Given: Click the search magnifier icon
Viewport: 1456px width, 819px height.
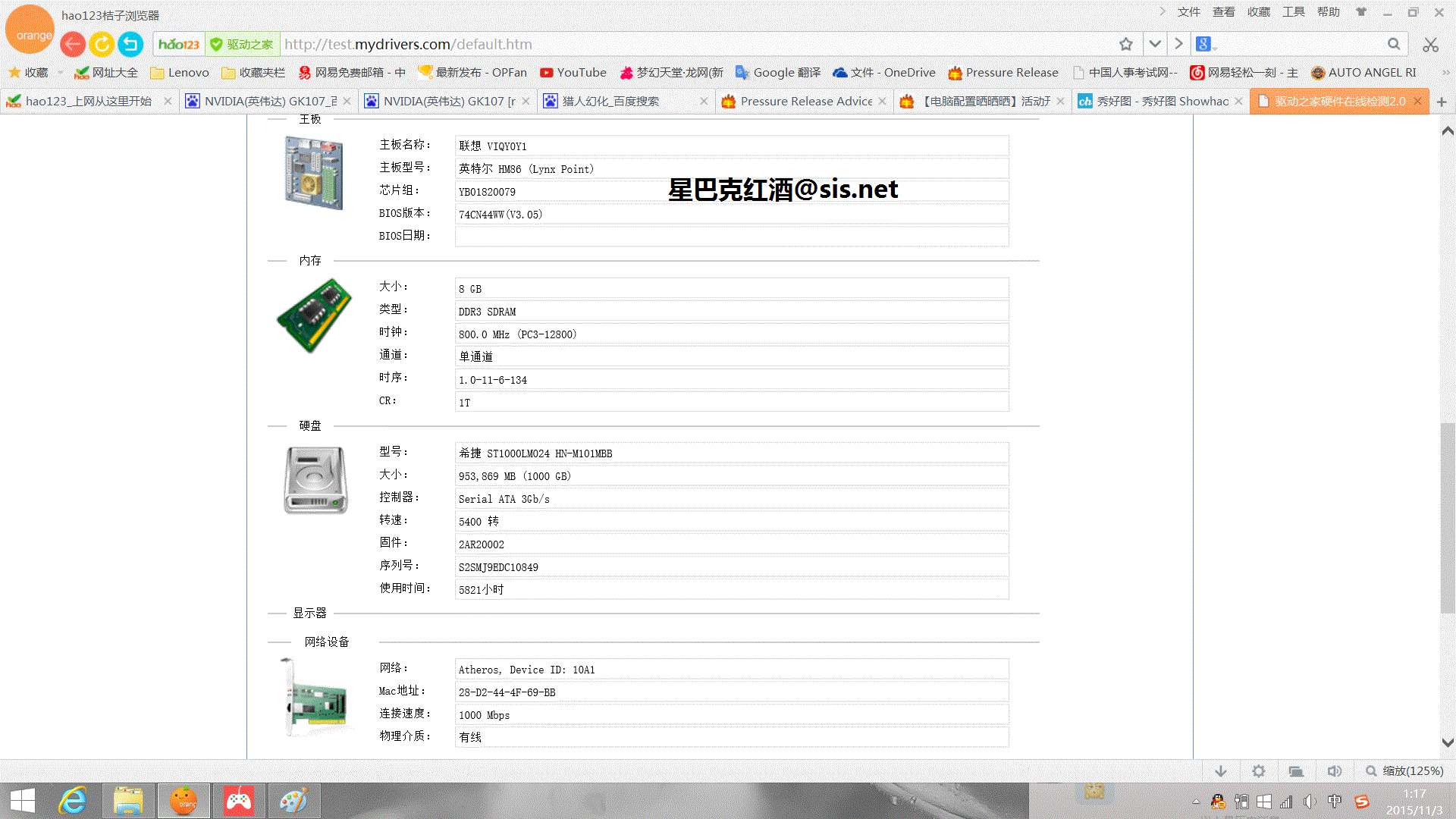Looking at the screenshot, I should point(1394,44).
